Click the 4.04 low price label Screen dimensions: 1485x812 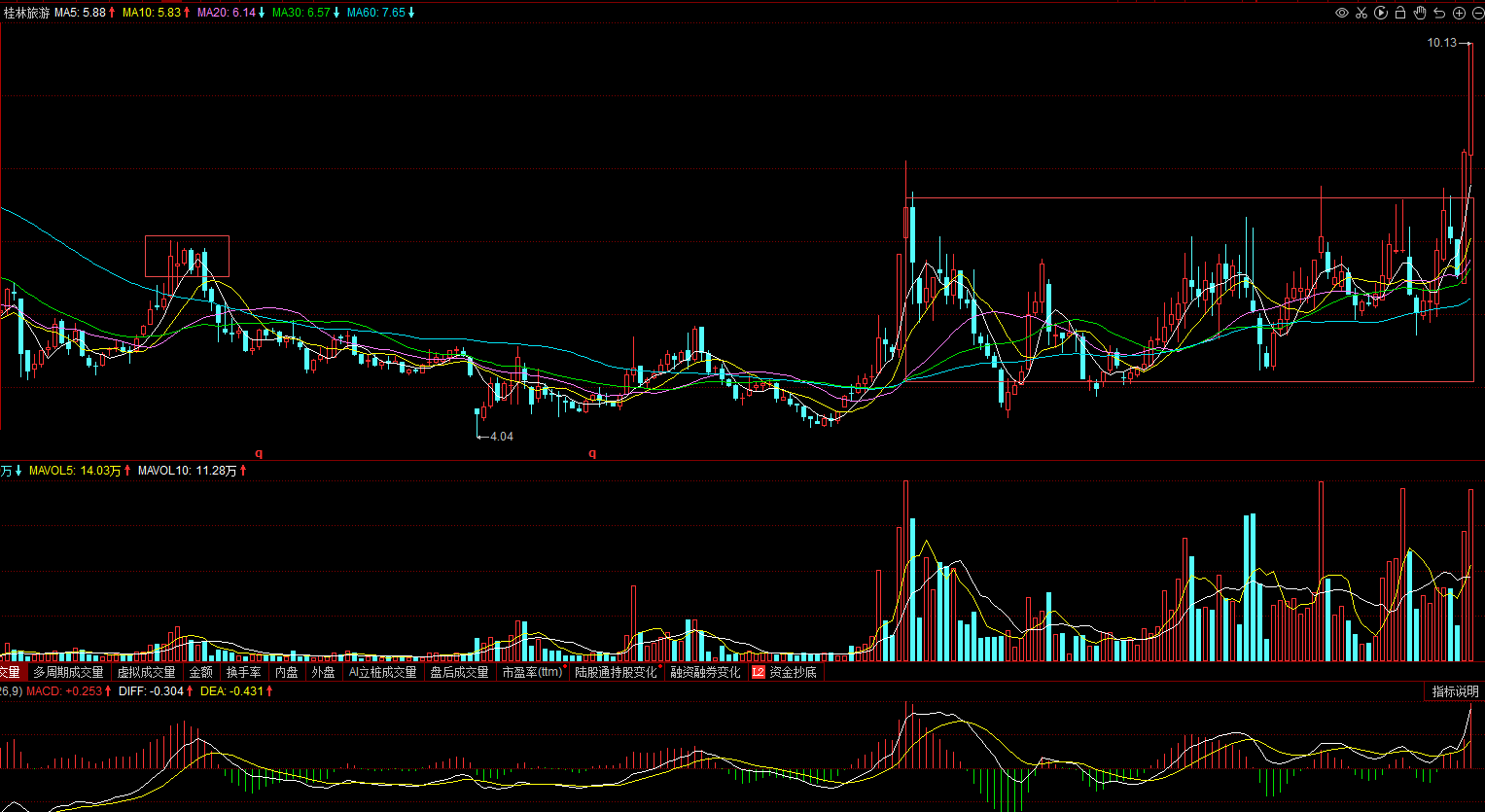coord(502,437)
